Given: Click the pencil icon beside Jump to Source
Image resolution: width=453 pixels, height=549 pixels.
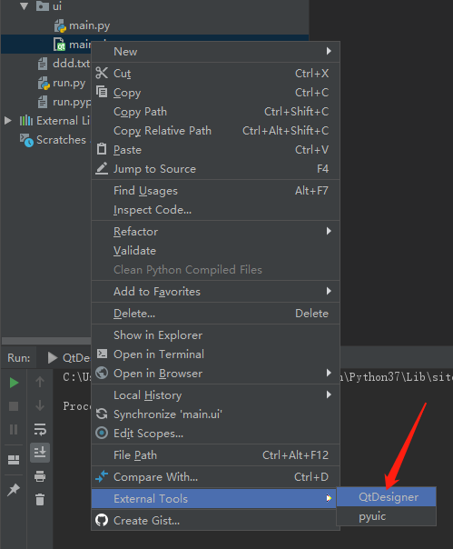Looking at the screenshot, I should pyautogui.click(x=102, y=168).
